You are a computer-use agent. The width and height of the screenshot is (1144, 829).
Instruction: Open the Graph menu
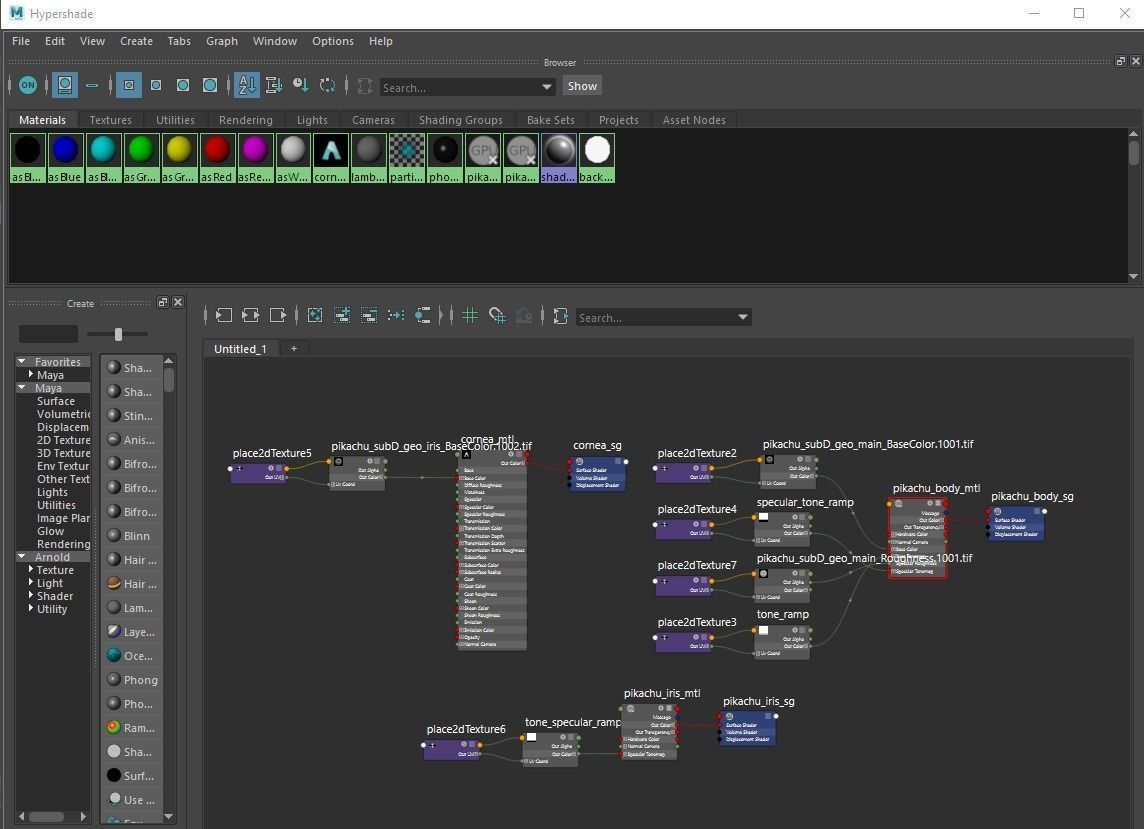(x=222, y=41)
